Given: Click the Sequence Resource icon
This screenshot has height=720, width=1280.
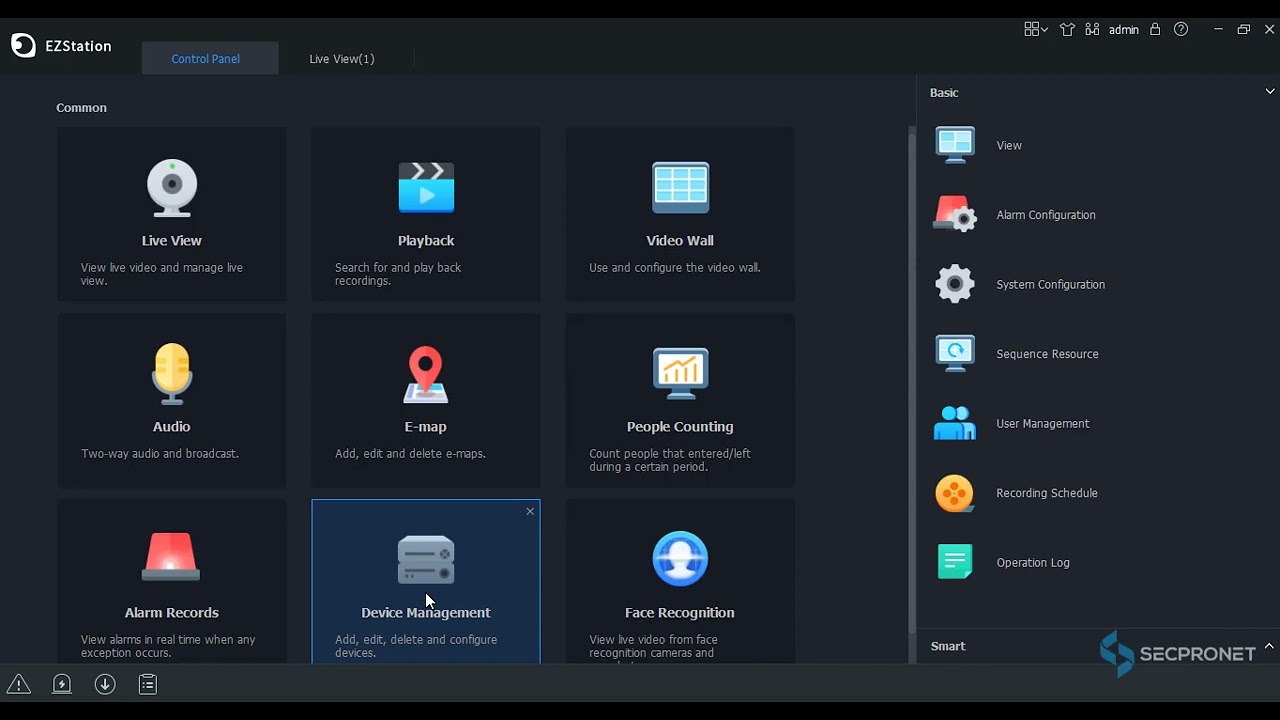Looking at the screenshot, I should pyautogui.click(x=955, y=354).
